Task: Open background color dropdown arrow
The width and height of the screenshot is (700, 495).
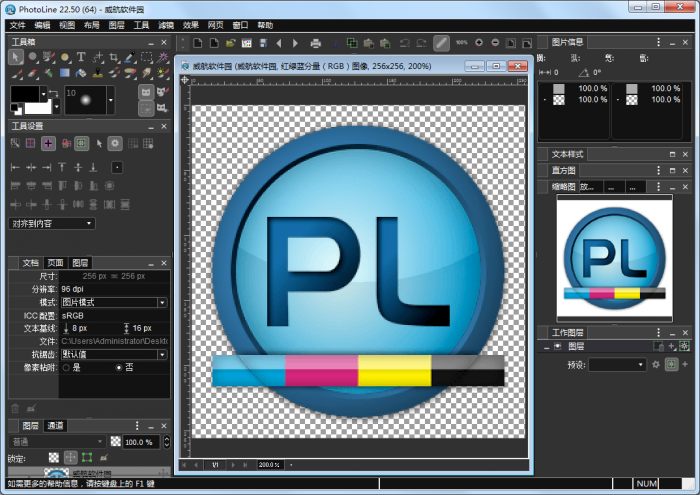Action: tap(57, 107)
